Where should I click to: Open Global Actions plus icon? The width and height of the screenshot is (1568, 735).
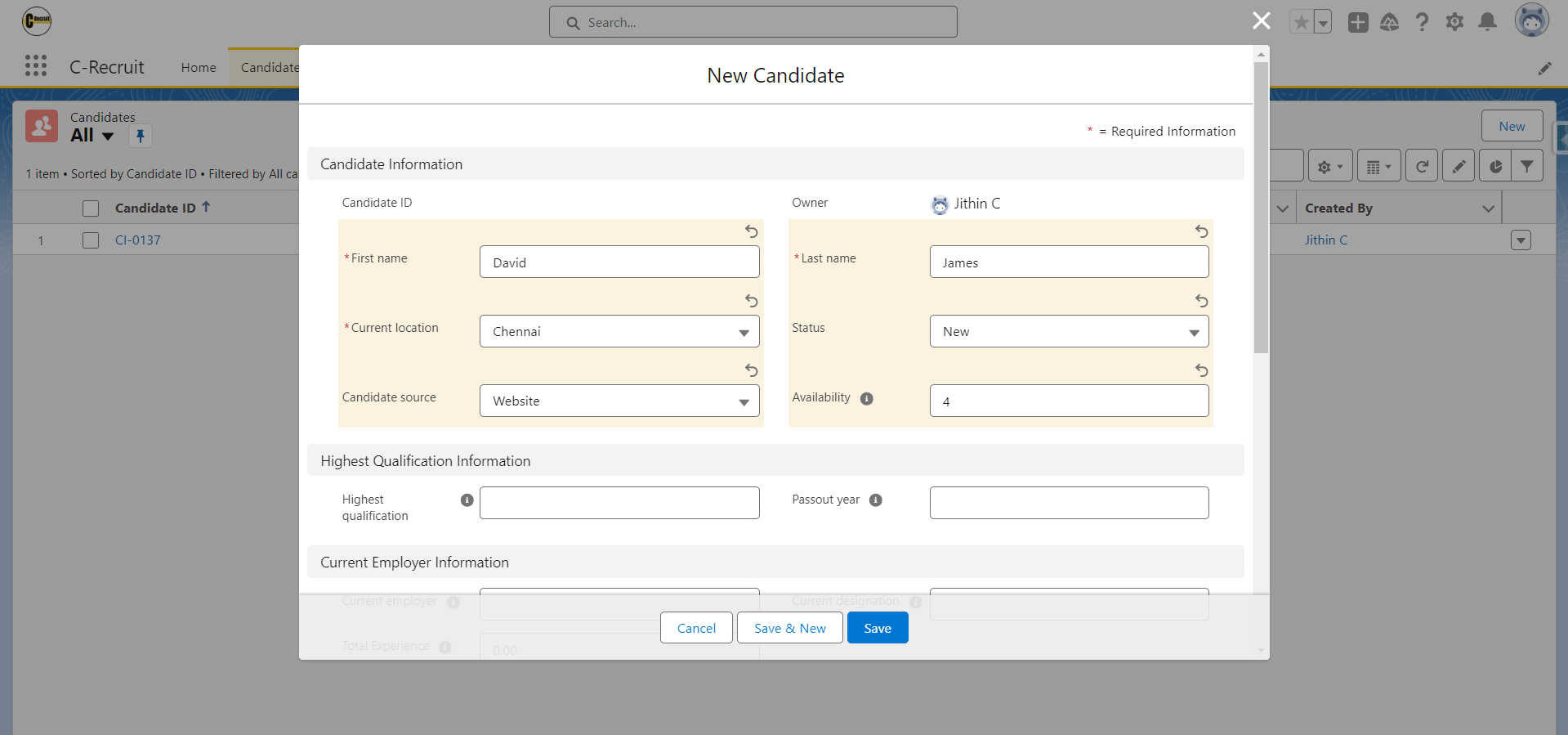[1358, 22]
